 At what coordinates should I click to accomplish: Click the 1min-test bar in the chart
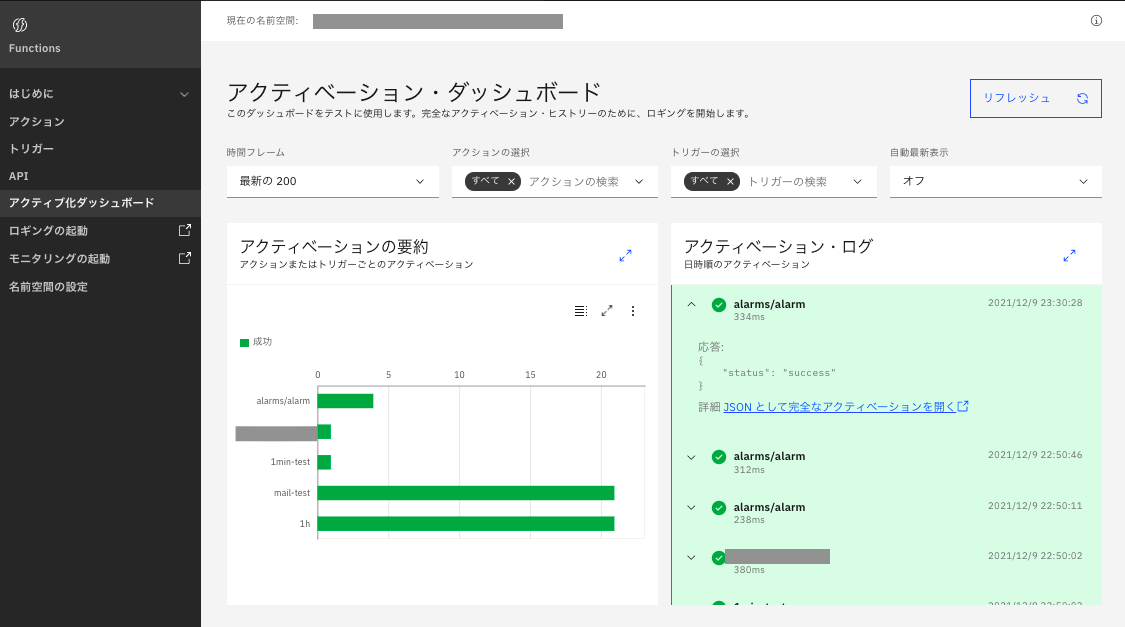pos(324,462)
